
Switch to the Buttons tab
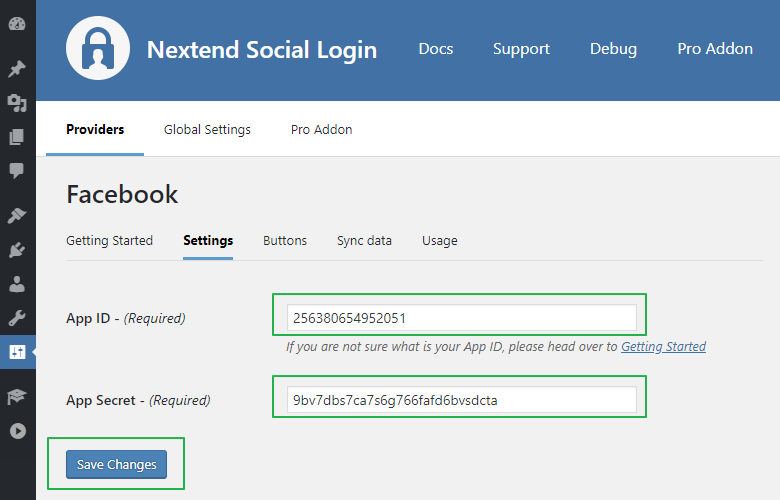click(x=285, y=241)
